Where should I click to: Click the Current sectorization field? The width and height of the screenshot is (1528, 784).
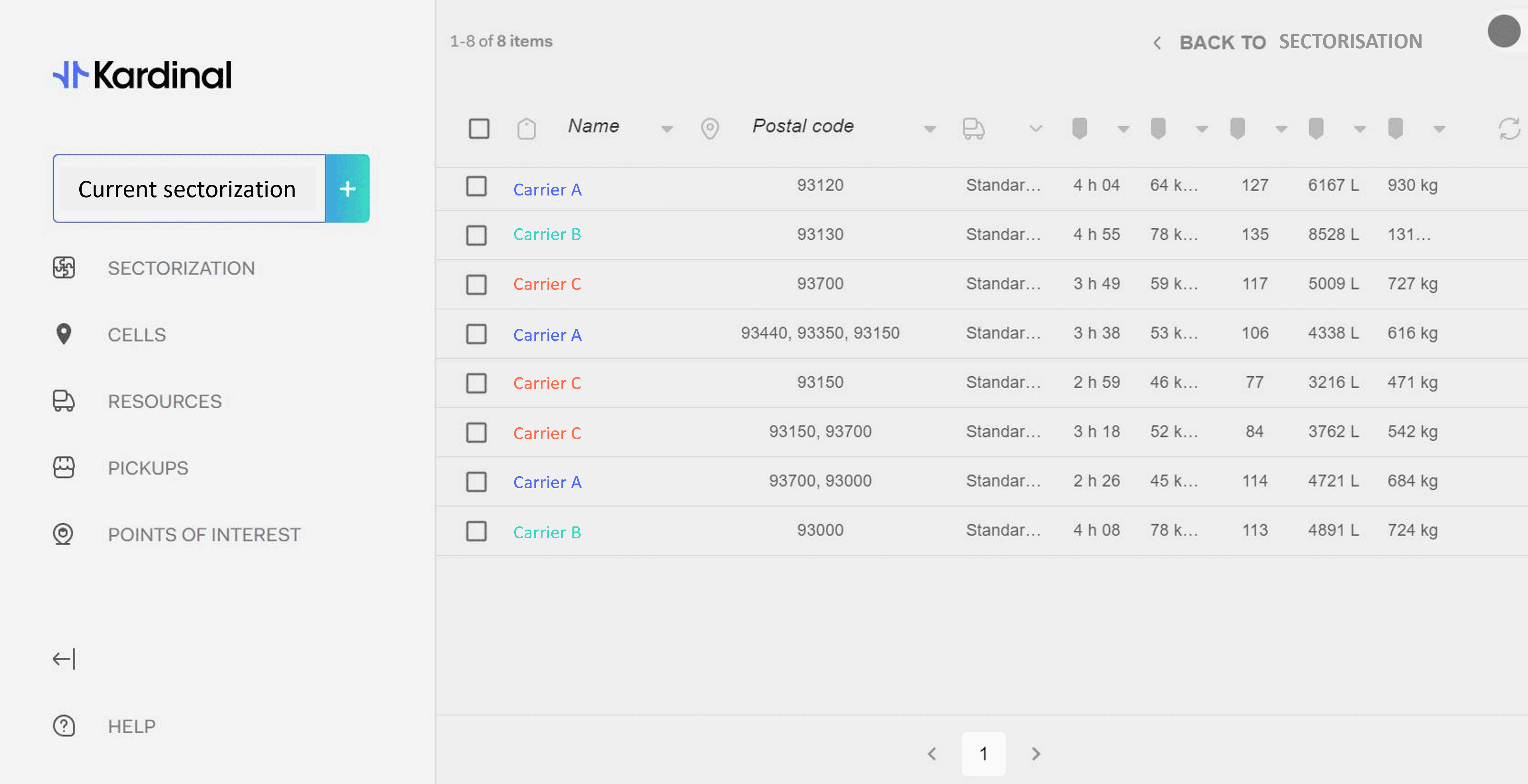click(x=189, y=189)
